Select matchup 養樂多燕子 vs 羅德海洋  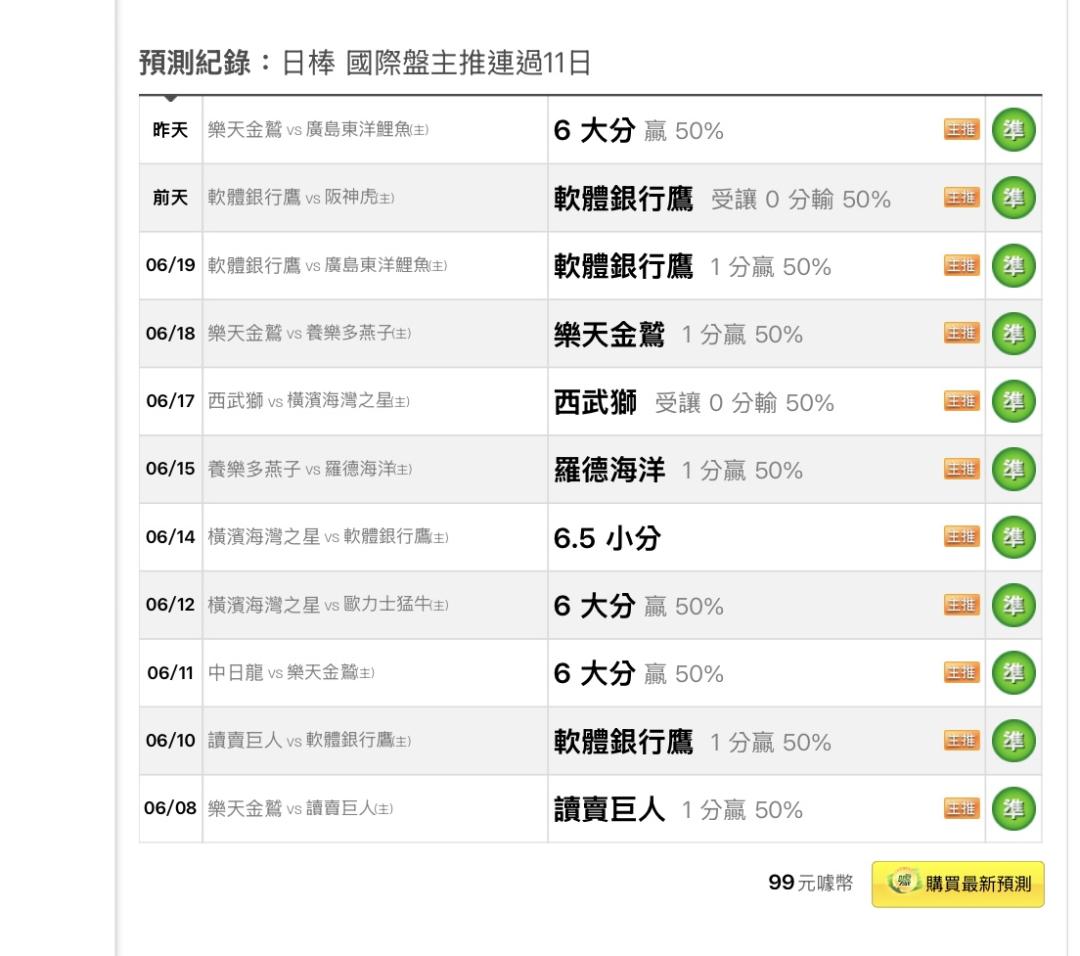tap(310, 469)
